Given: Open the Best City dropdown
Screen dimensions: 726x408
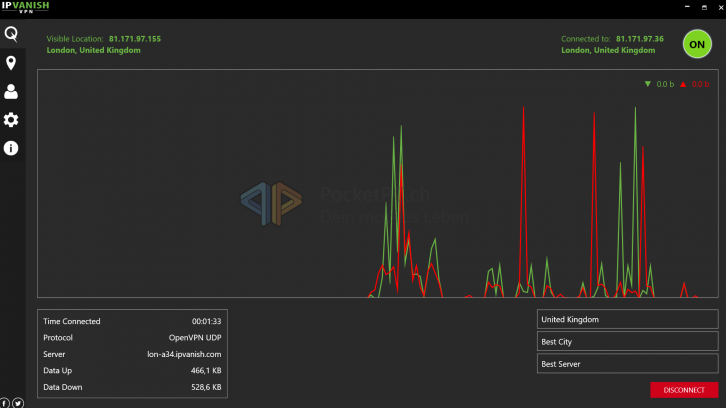Looking at the screenshot, I should coord(627,342).
